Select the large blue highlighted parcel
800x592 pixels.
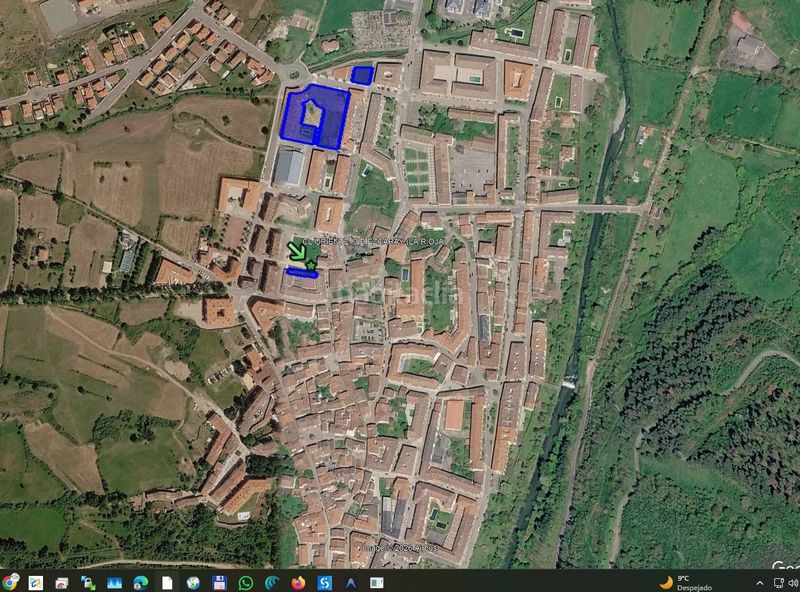coord(315,117)
